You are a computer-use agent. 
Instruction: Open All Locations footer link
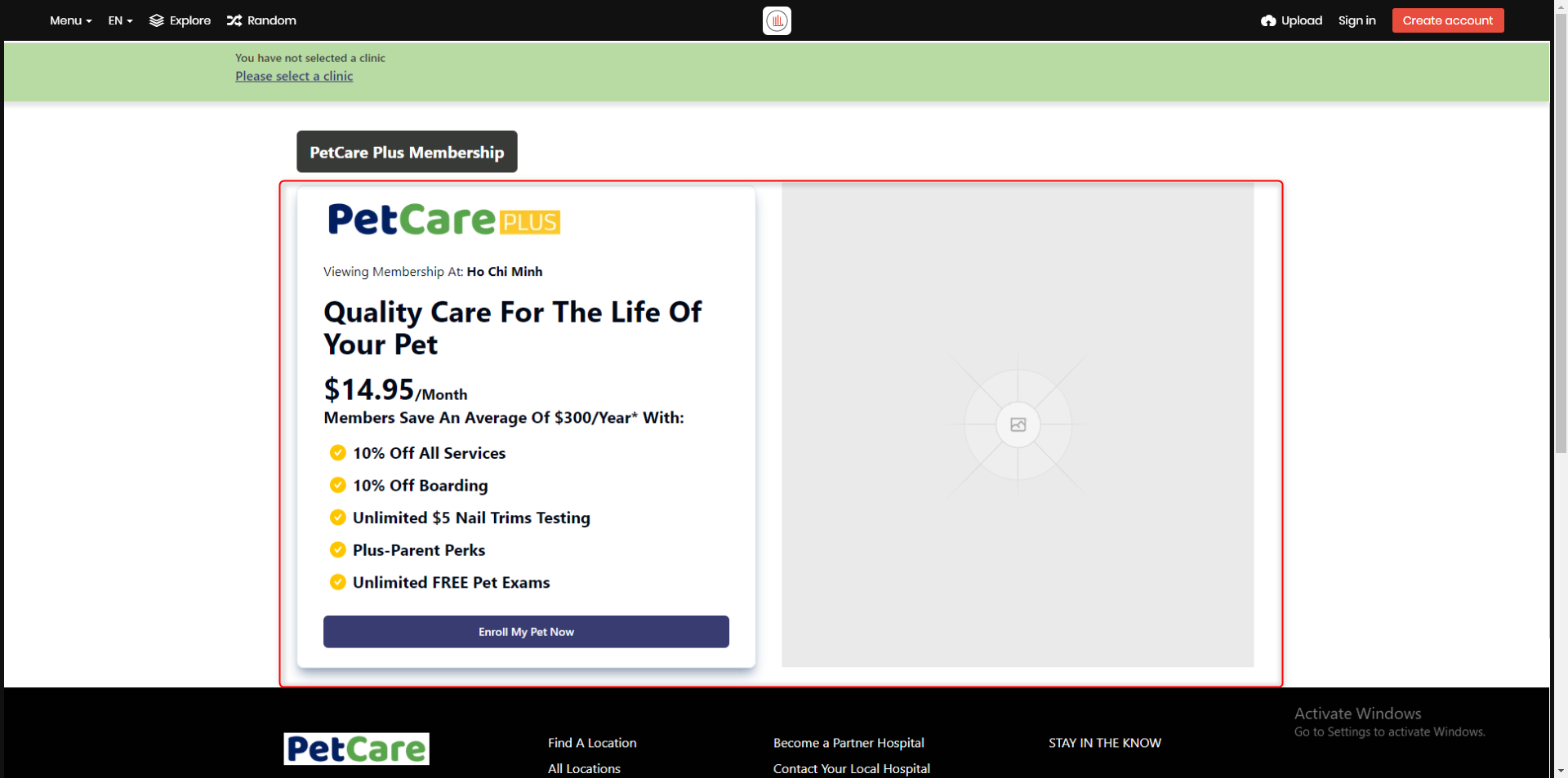click(x=584, y=769)
